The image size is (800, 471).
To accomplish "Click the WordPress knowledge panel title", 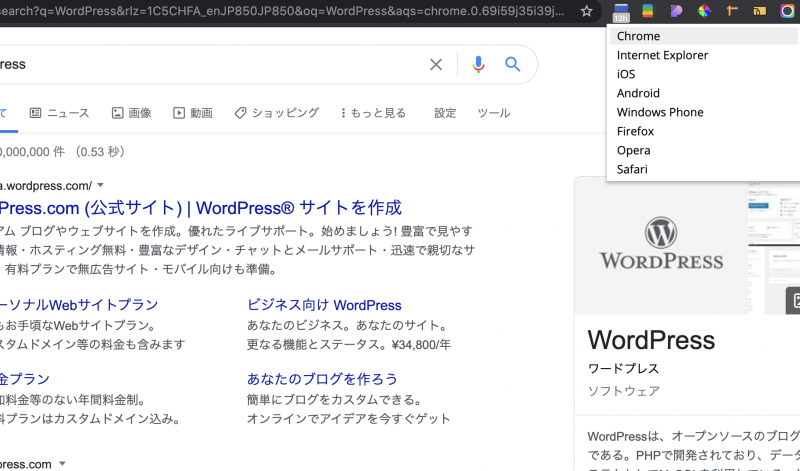I will pos(651,340).
